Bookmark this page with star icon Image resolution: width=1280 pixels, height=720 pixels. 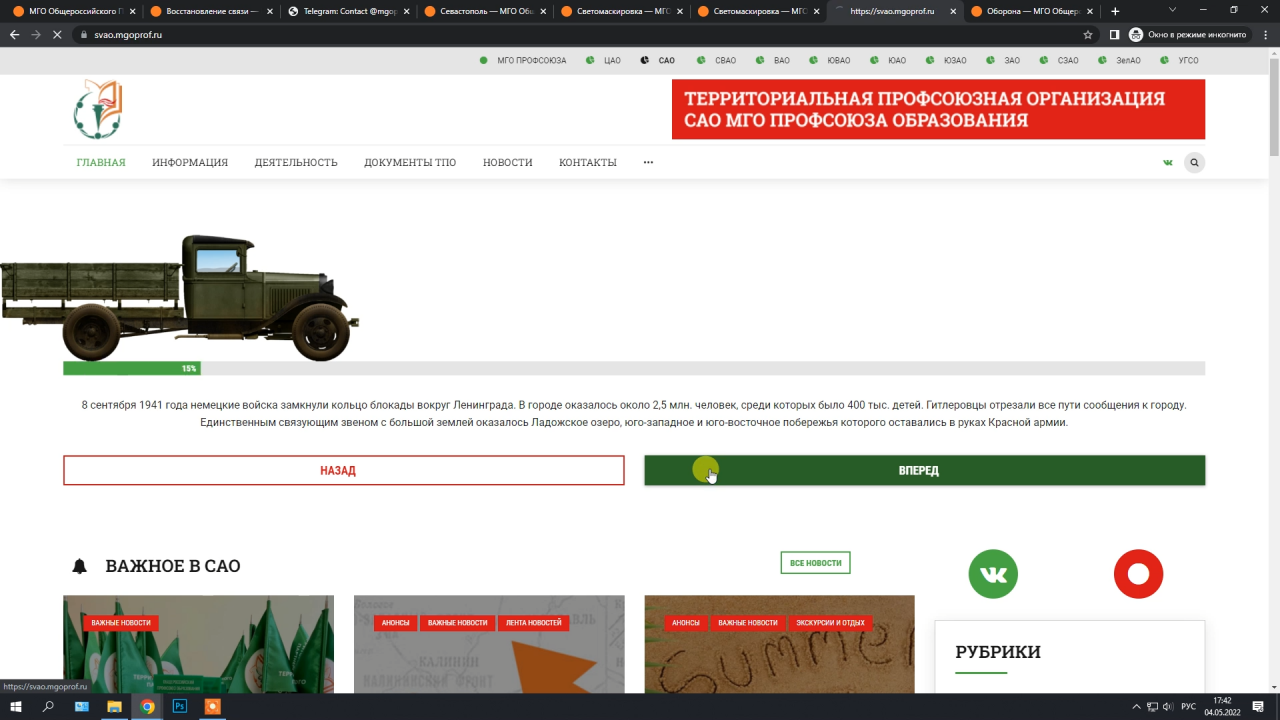pyautogui.click(x=1088, y=34)
